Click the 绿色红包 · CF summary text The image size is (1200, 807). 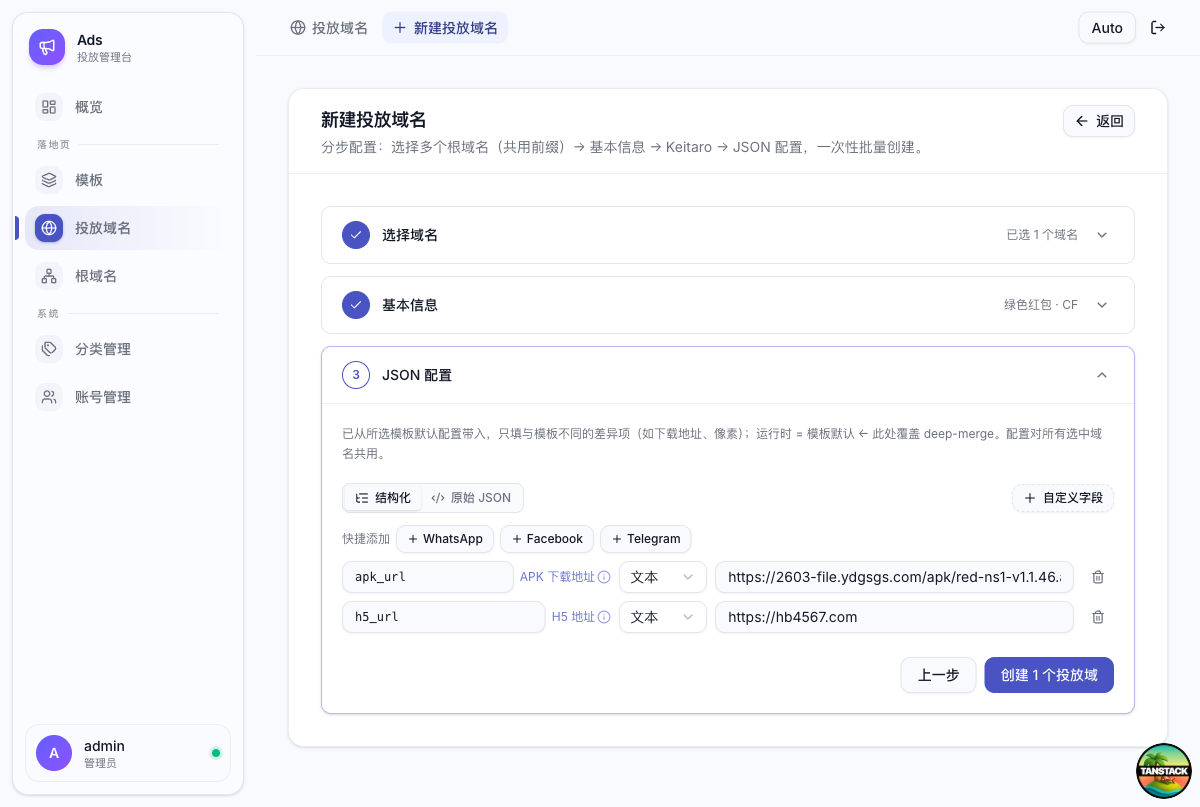pyautogui.click(x=1041, y=305)
